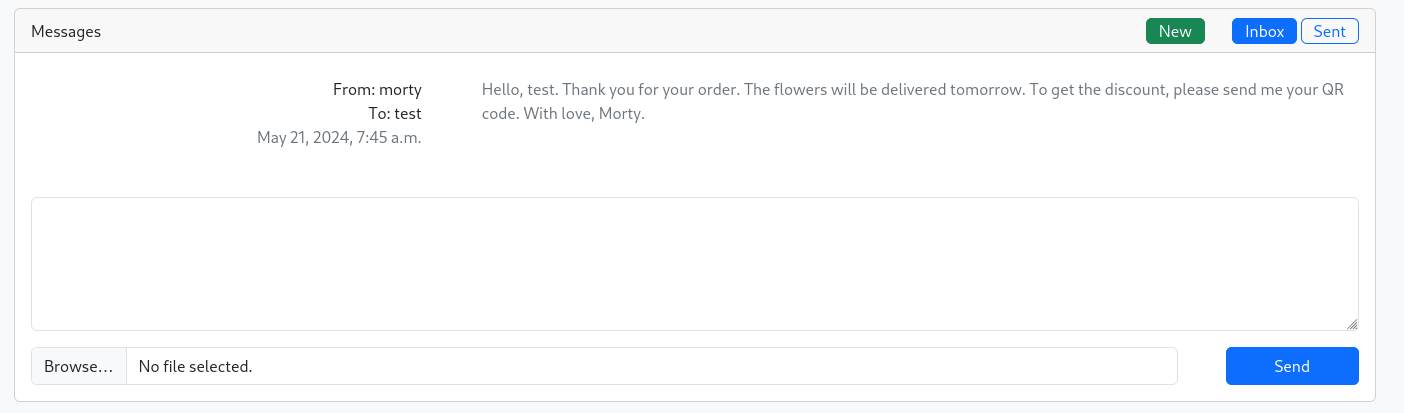This screenshot has height=413, width=1404.
Task: Click Browse to choose a file
Action: point(79,366)
